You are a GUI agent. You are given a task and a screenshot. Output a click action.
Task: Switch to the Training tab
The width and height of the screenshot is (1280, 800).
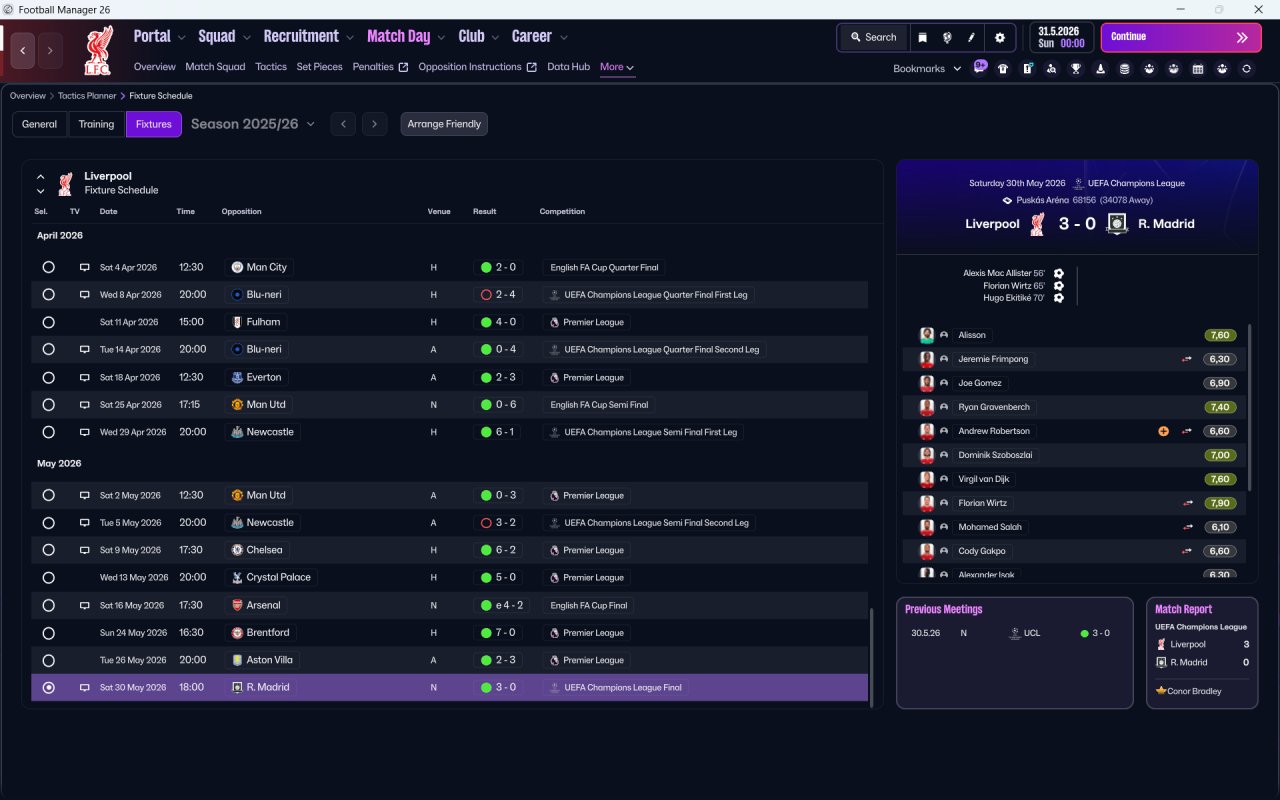(x=96, y=124)
